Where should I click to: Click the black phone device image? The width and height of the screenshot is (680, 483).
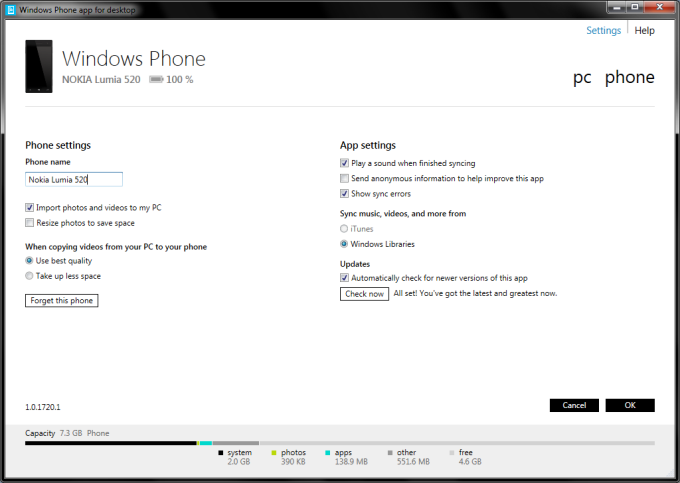click(x=39, y=66)
